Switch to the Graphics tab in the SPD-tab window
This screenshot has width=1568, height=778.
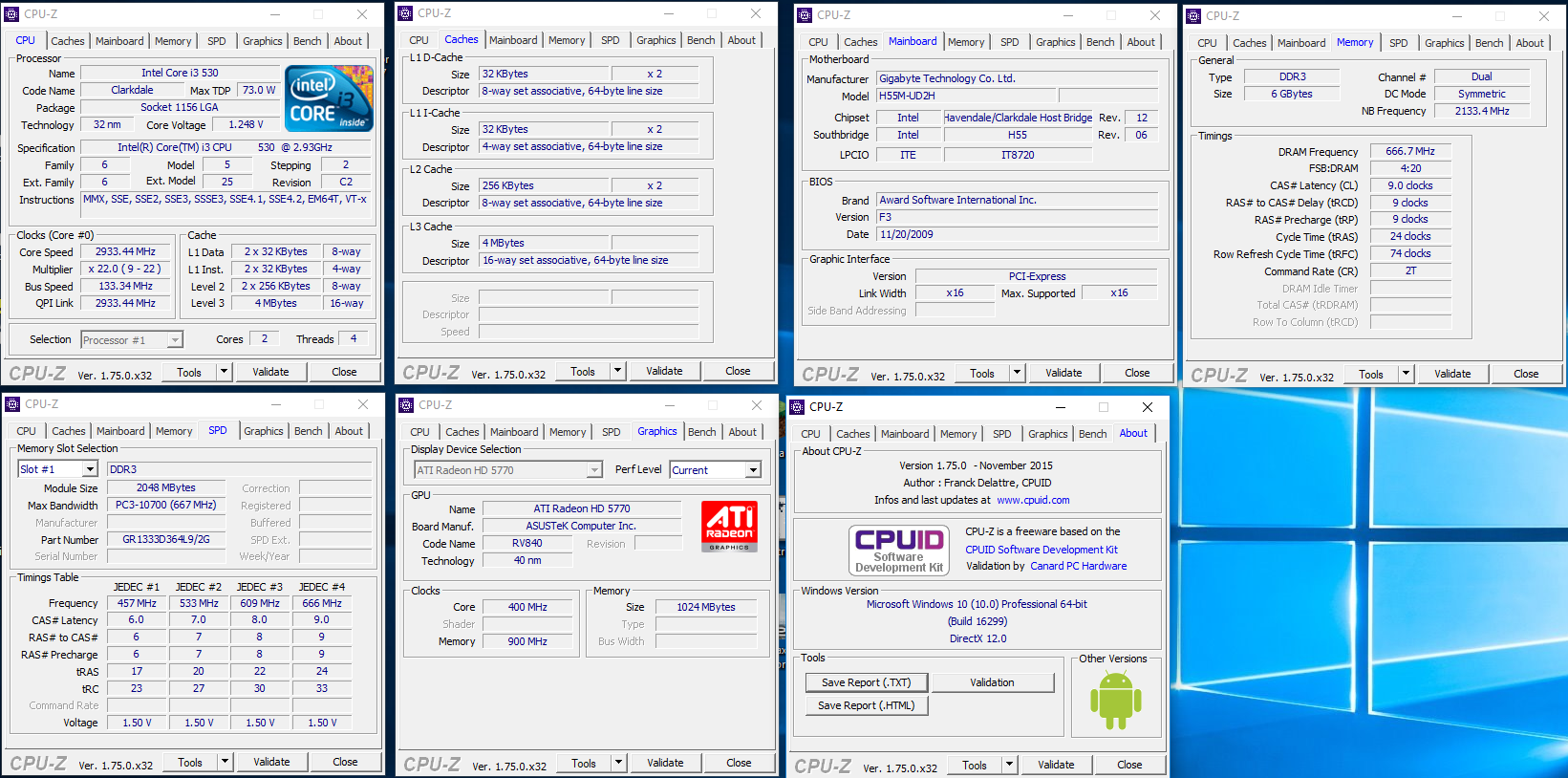coord(264,431)
